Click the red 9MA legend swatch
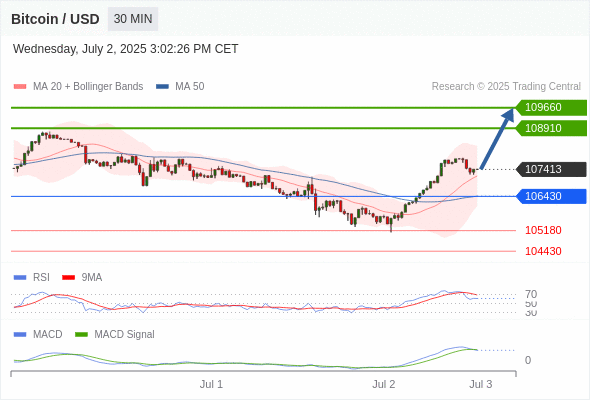This screenshot has height=400, width=590. (x=68, y=278)
